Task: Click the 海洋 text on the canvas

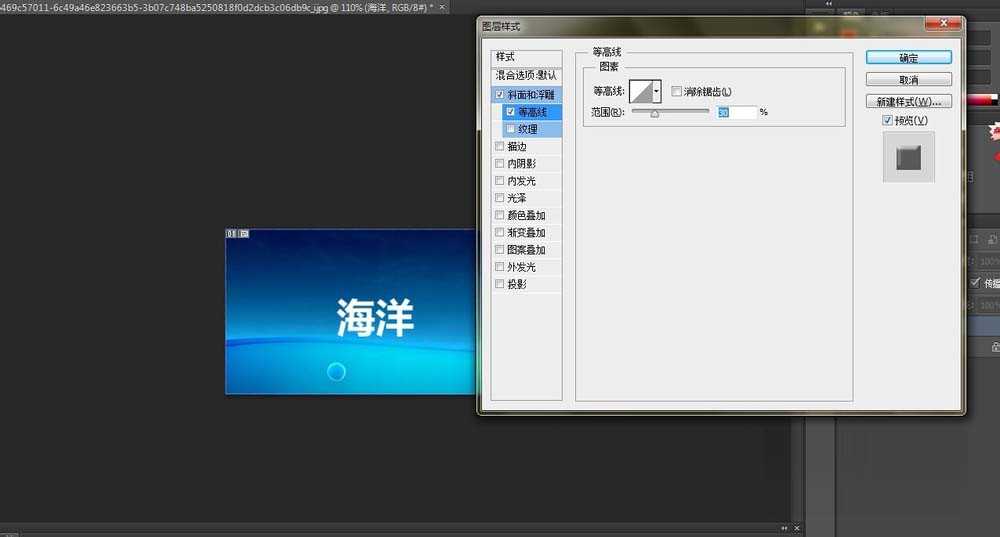Action: tap(375, 317)
